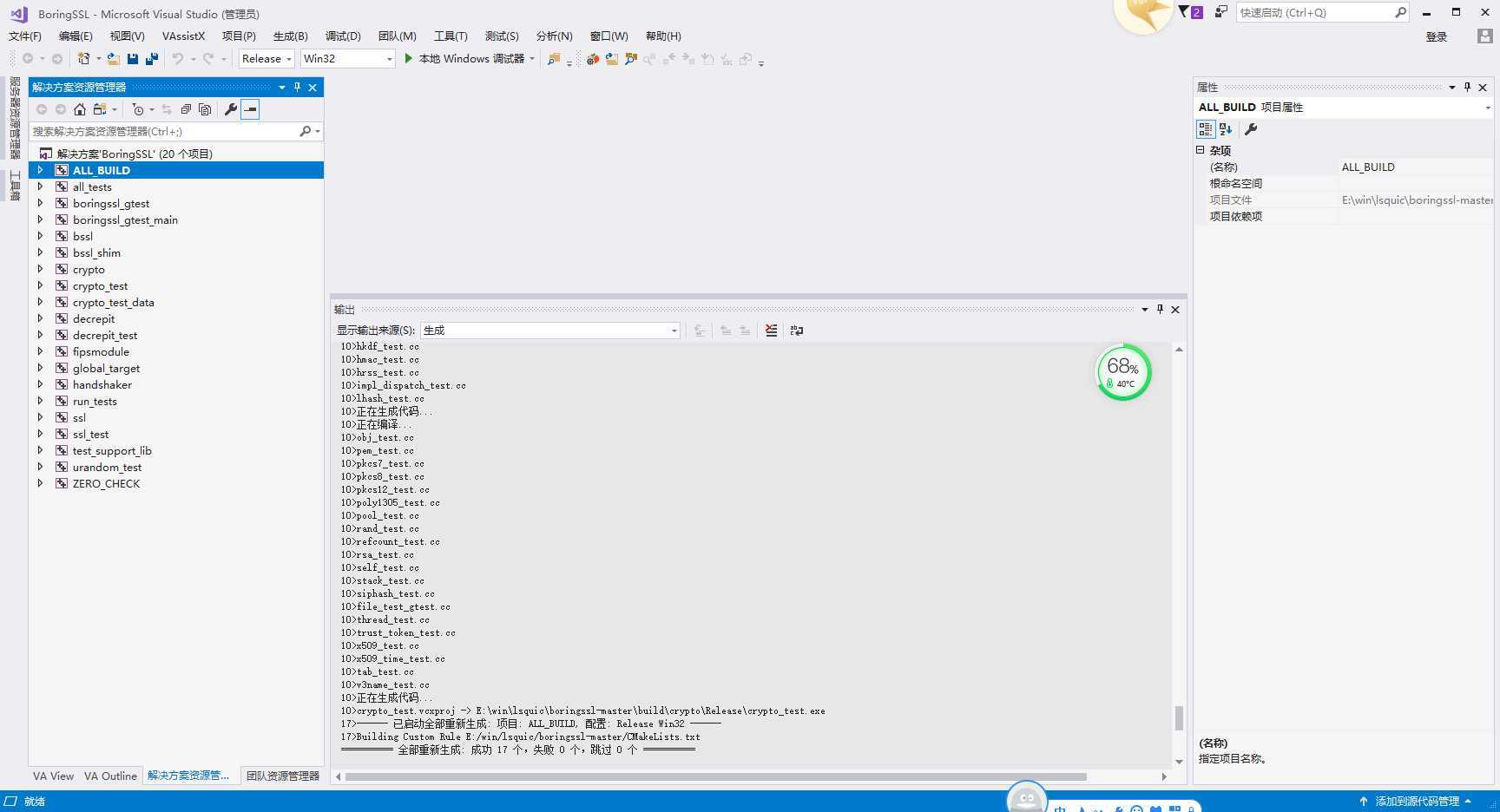The image size is (1500, 812).
Task: Expand the crypto project node
Action: 40,269
